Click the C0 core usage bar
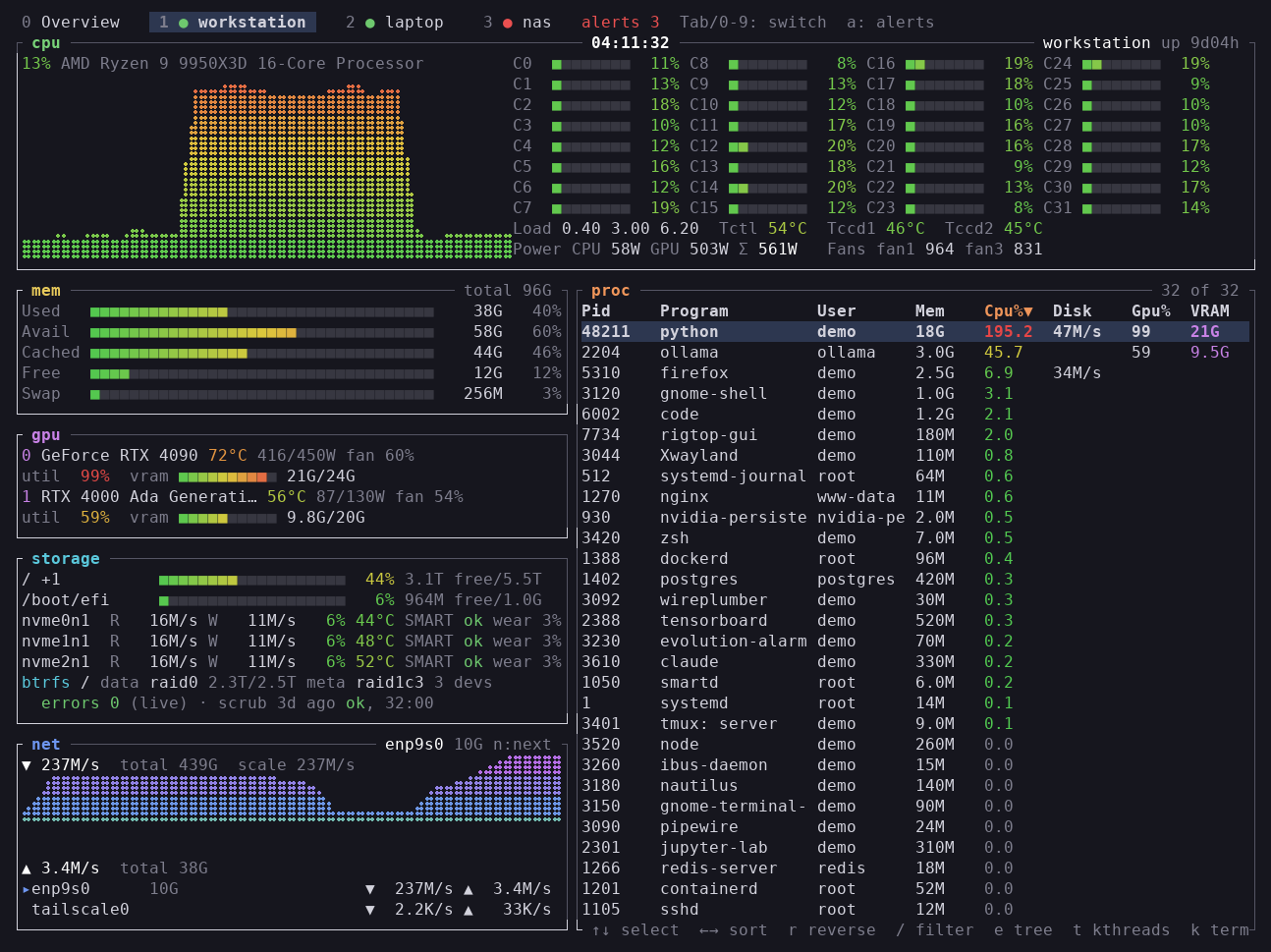Image resolution: width=1271 pixels, height=952 pixels. coord(591,64)
